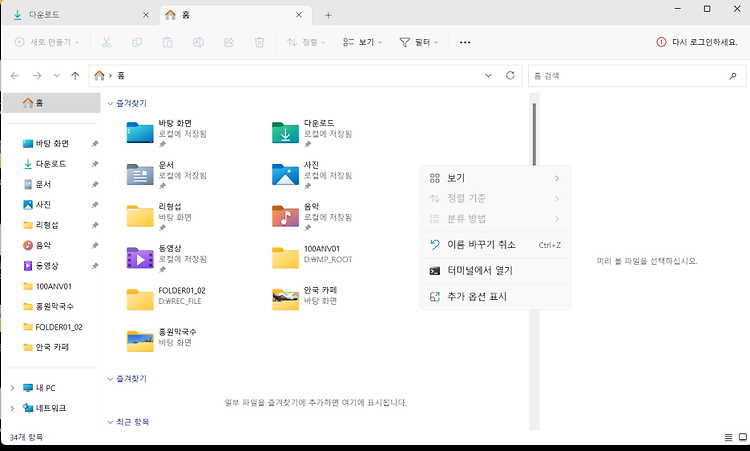Image resolution: width=750 pixels, height=451 pixels.
Task: Open FOLDER01_02 in navigation pane
Action: tap(52, 327)
